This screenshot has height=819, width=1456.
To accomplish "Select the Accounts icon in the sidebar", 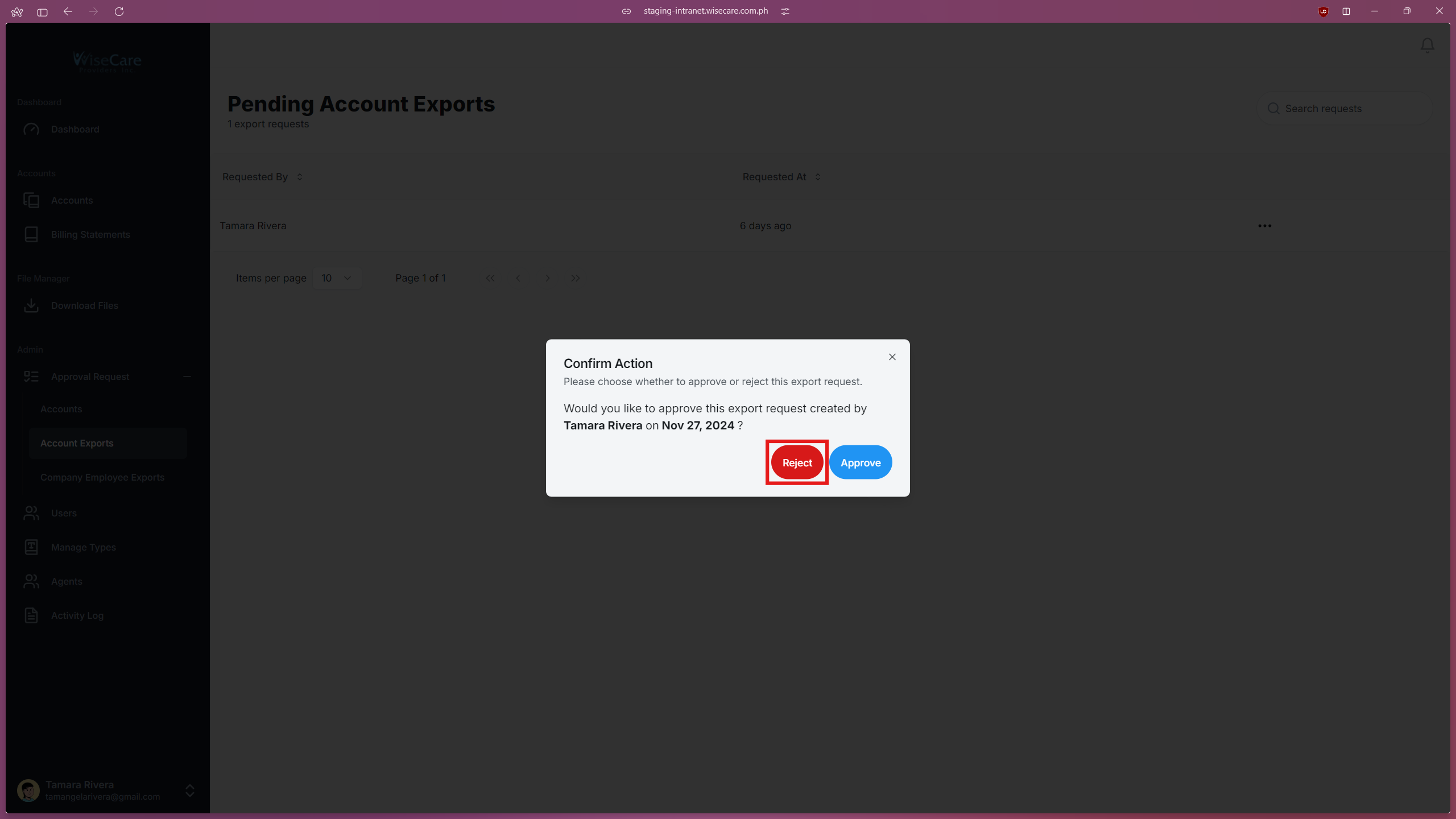I will pyautogui.click(x=32, y=200).
